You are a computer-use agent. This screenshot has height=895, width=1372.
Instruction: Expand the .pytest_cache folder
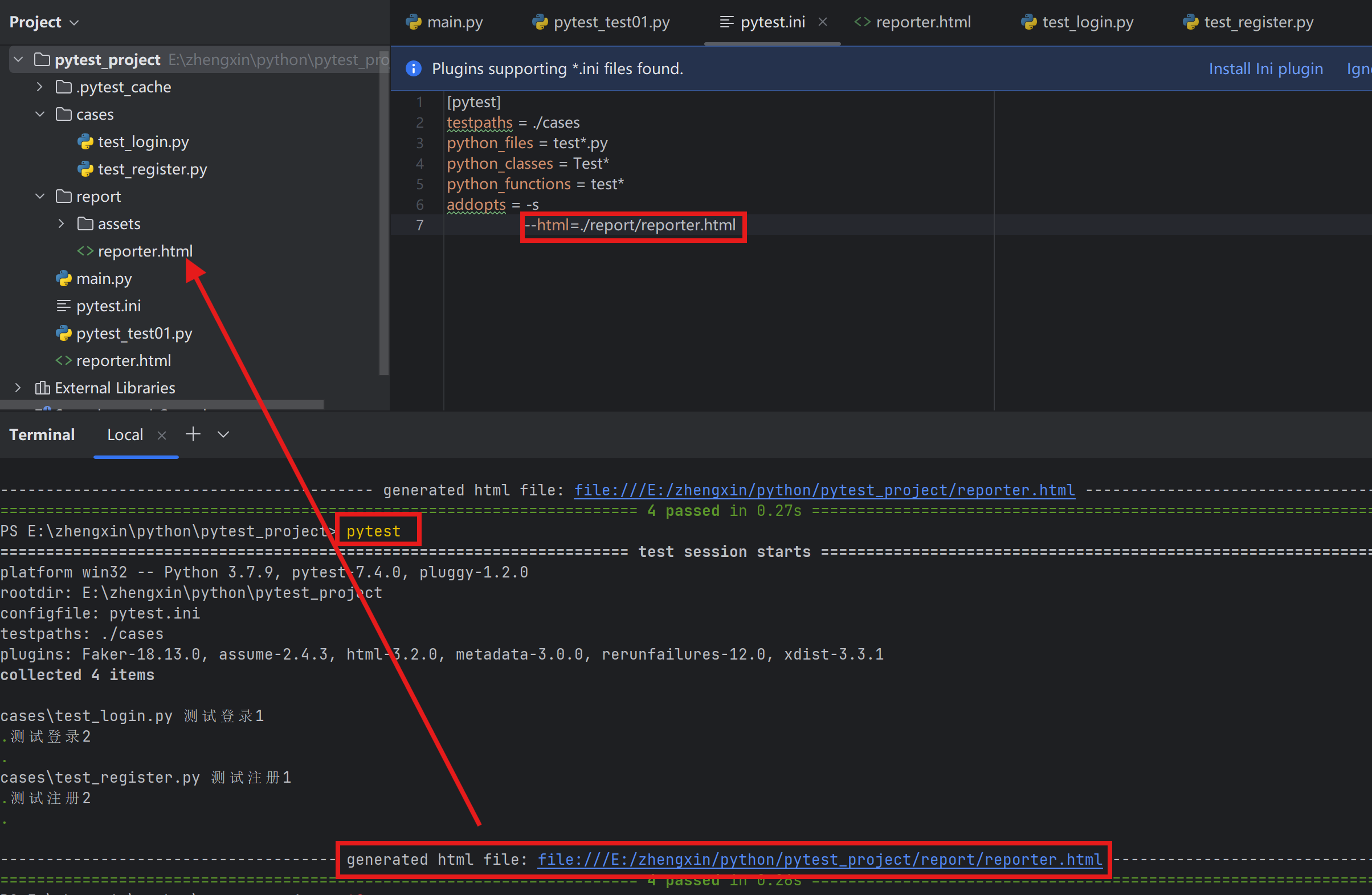tap(40, 87)
